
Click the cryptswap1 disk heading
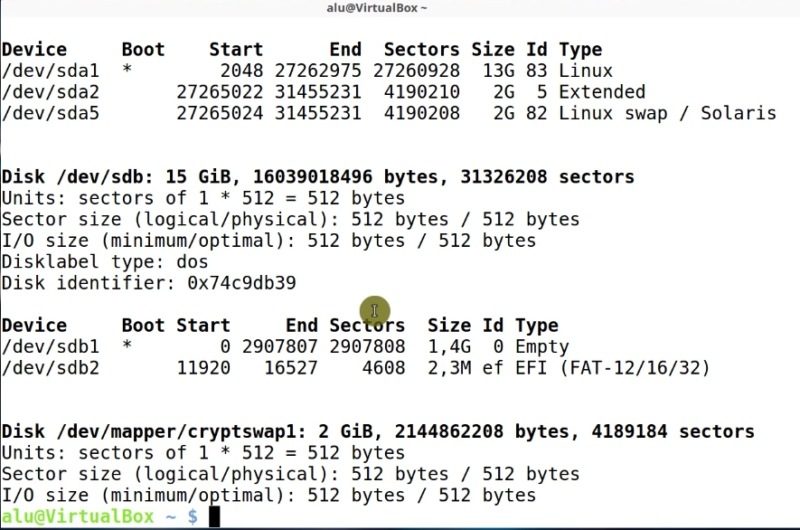378,432
